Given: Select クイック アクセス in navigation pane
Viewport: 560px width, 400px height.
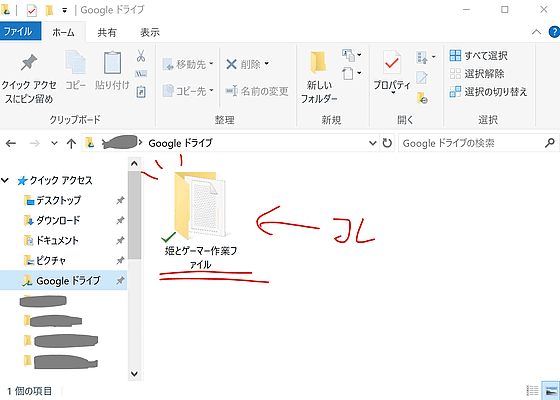Looking at the screenshot, I should (x=55, y=180).
